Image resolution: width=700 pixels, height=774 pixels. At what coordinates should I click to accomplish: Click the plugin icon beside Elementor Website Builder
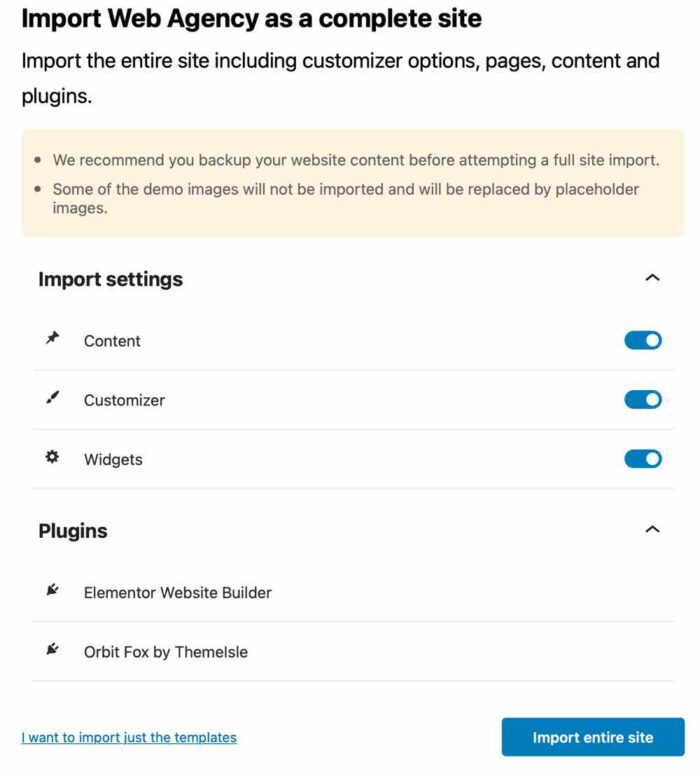click(53, 590)
